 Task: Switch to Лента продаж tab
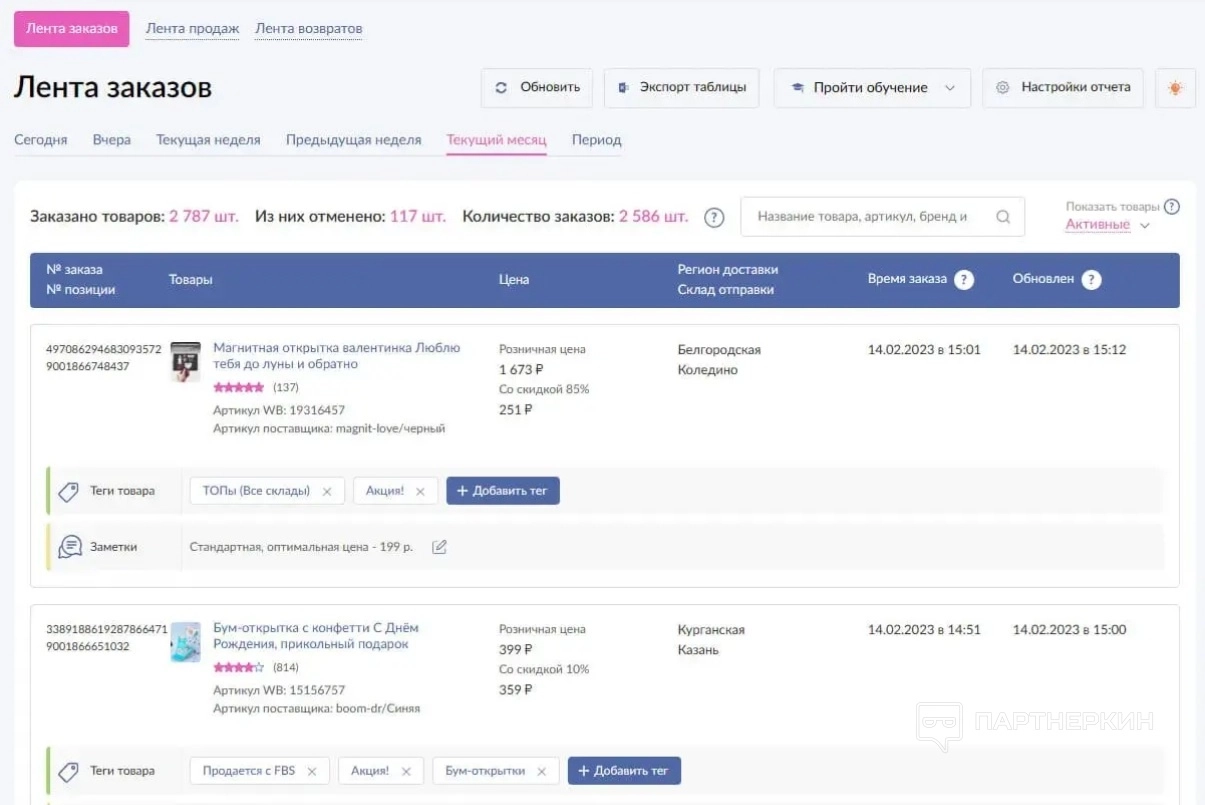pos(192,29)
